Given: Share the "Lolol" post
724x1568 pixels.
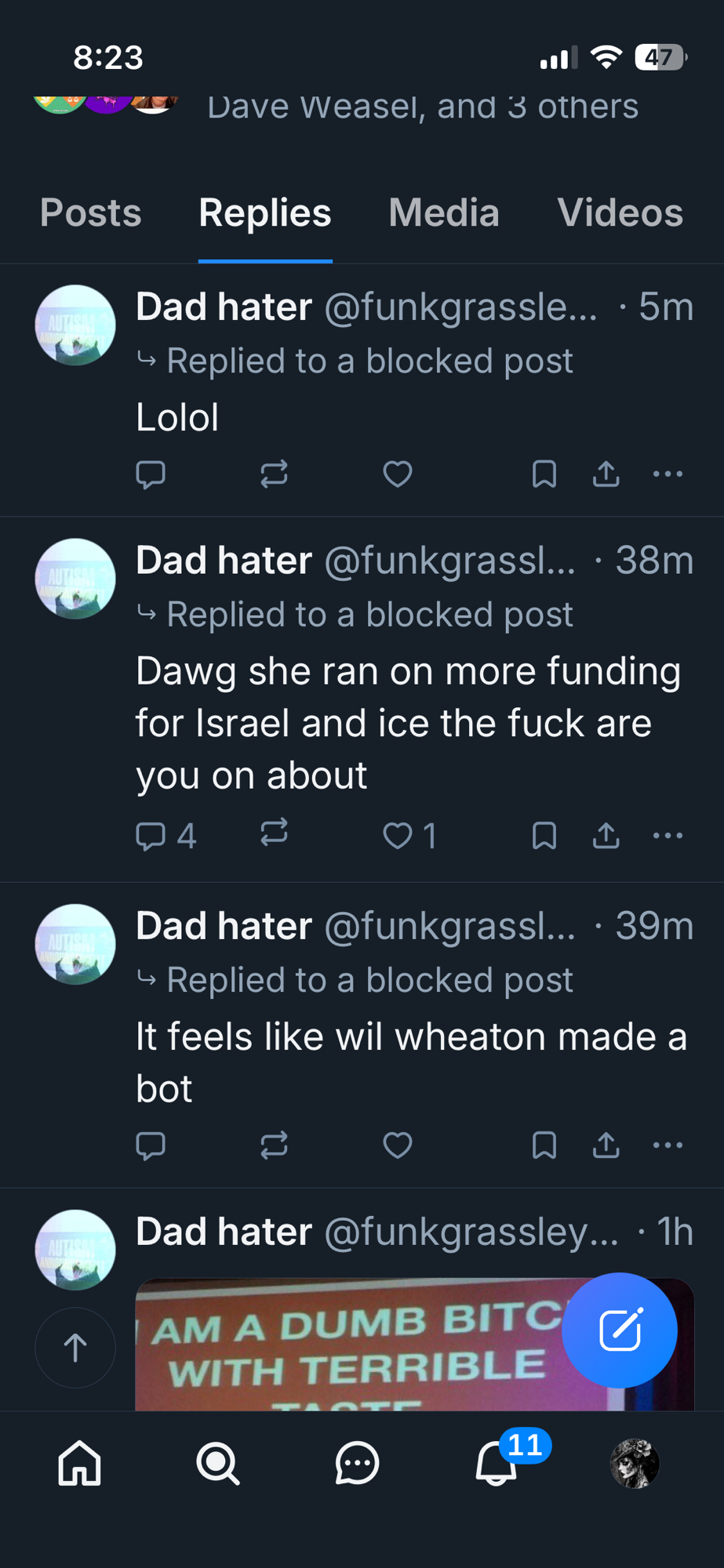Looking at the screenshot, I should click(606, 474).
